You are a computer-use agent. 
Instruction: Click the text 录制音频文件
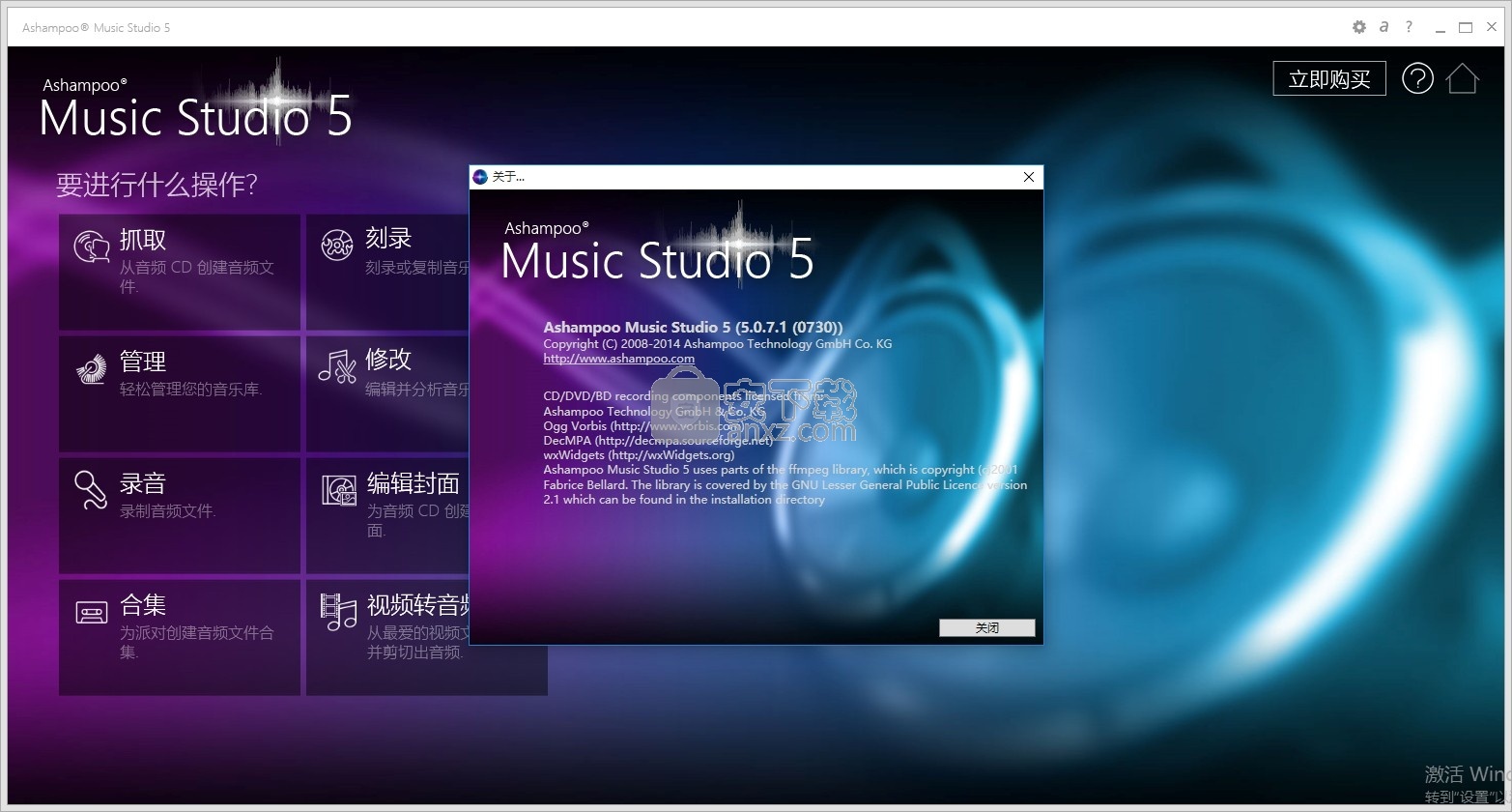click(x=167, y=510)
